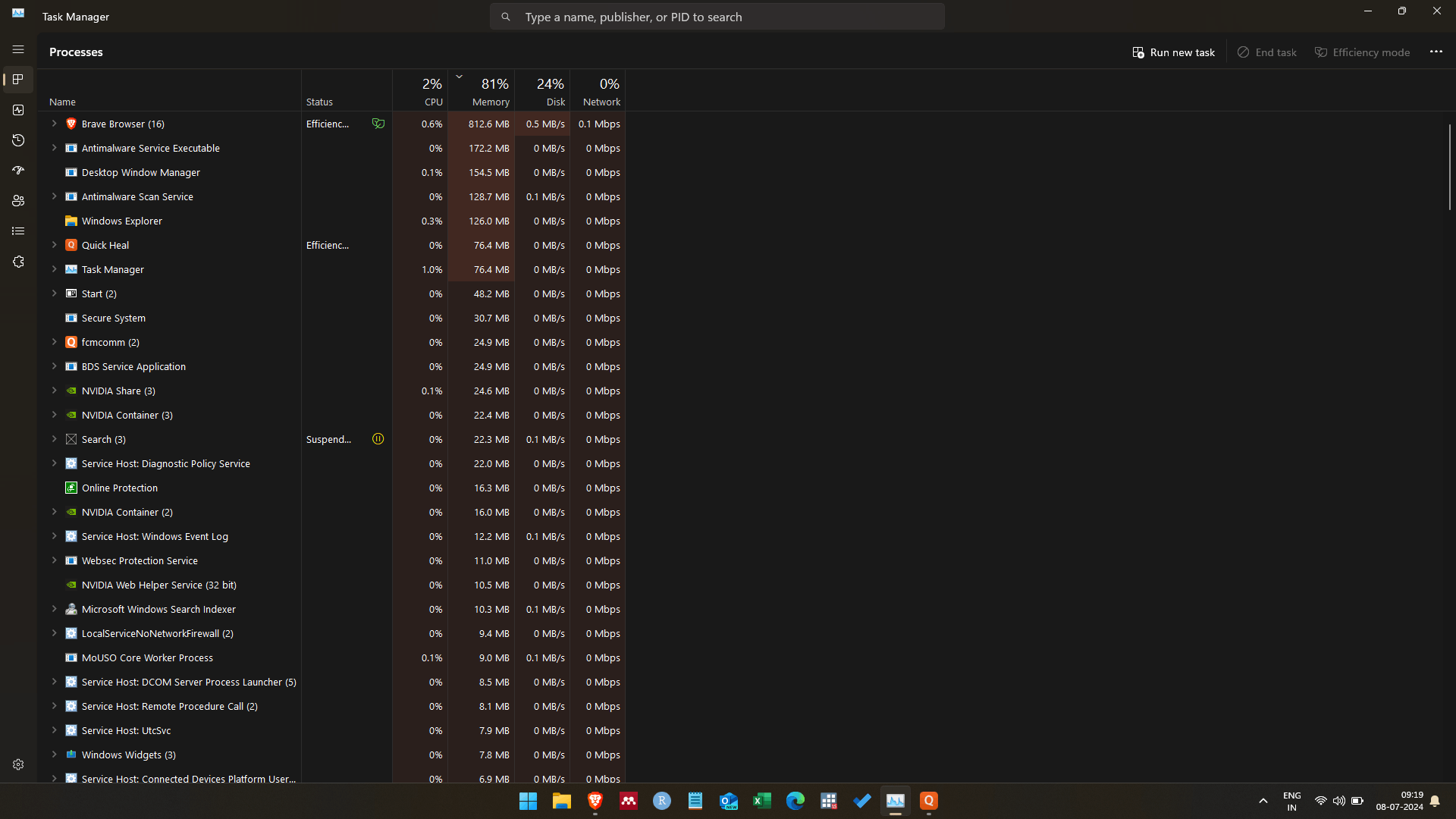
Task: Expand the NVIDIA Share (3) group
Action: pos(54,391)
